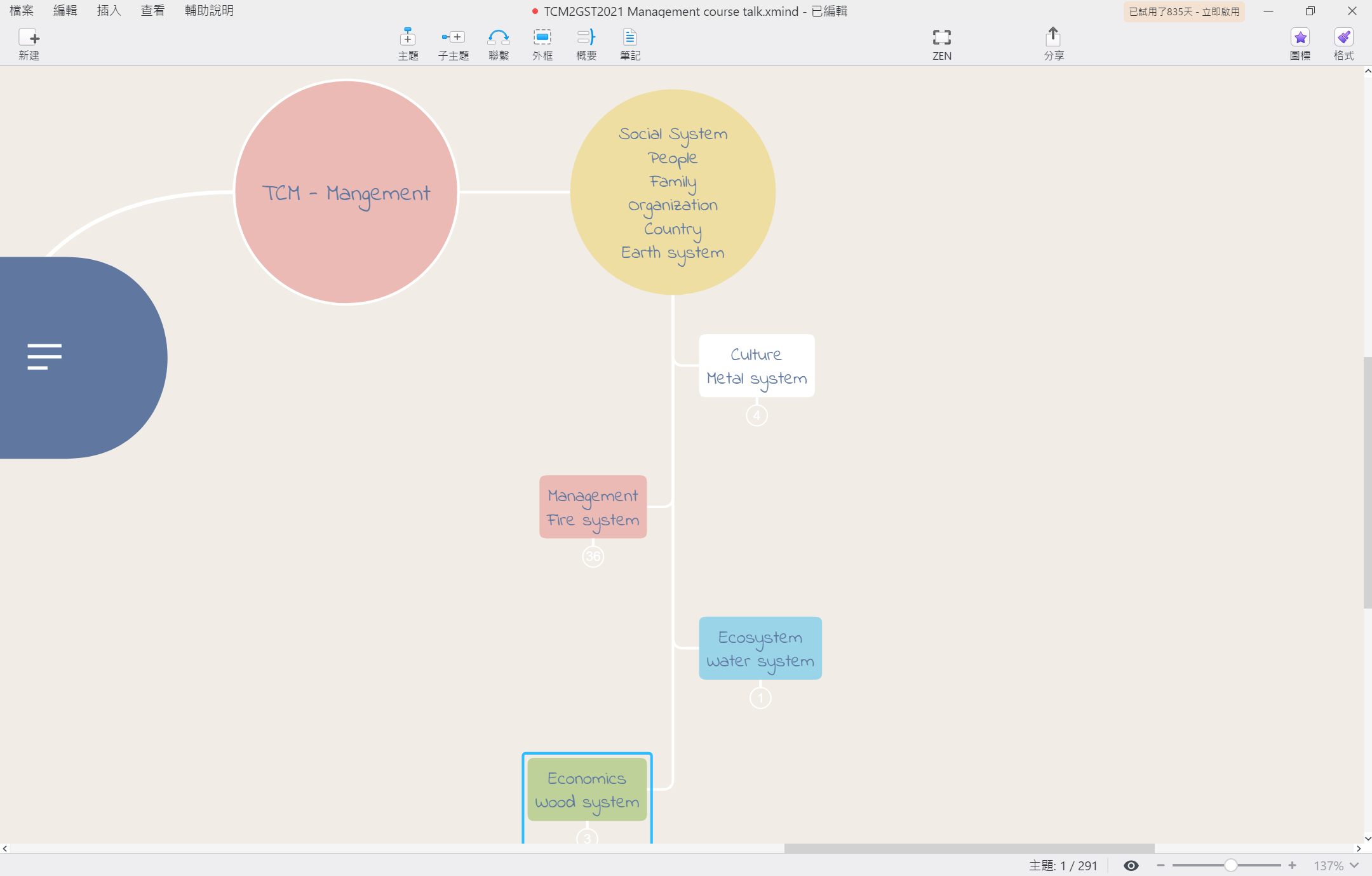Click the scroll down arrow
Screen dimensions: 1372x876
[1368, 839]
